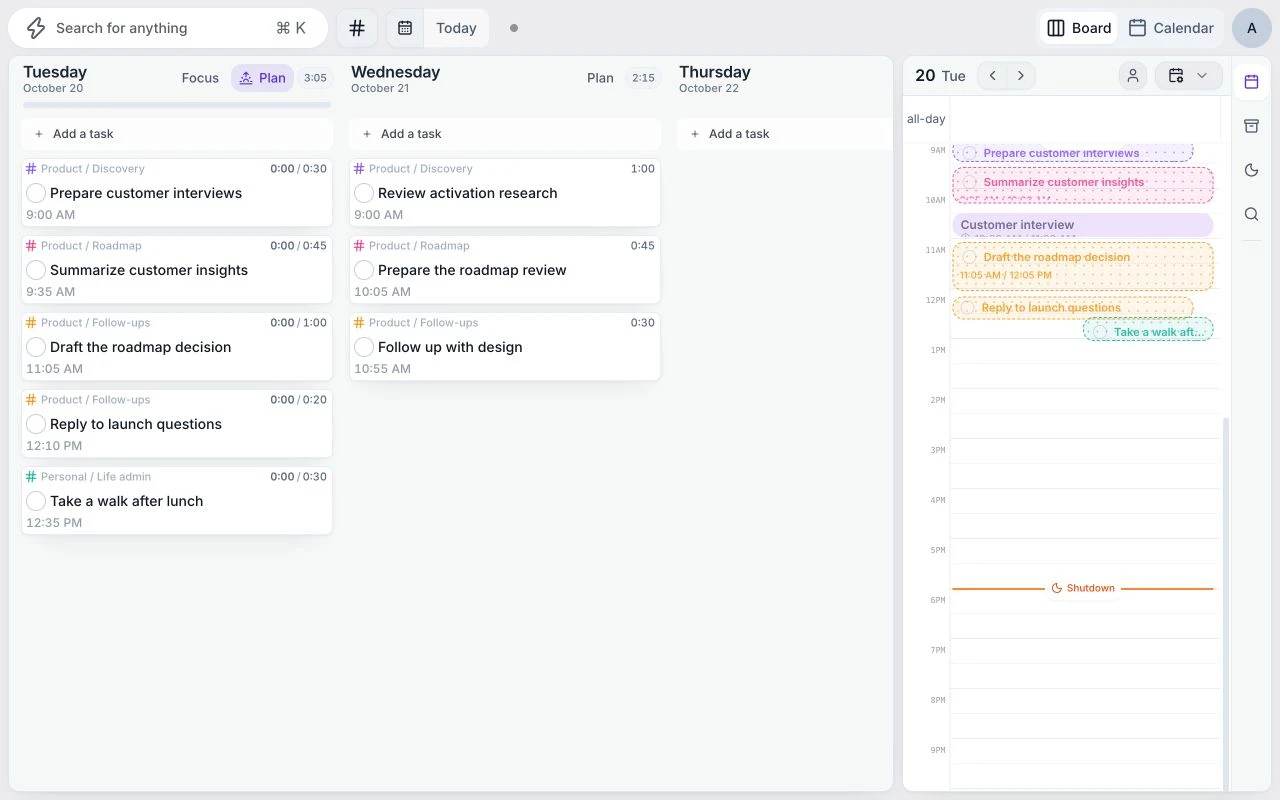
Task: Add a task to Wednesday
Action: (x=505, y=134)
